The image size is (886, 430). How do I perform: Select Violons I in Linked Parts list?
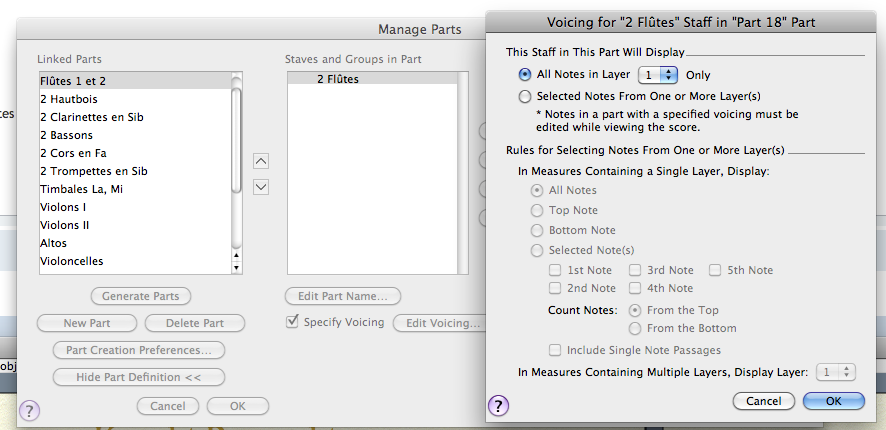tap(63, 207)
